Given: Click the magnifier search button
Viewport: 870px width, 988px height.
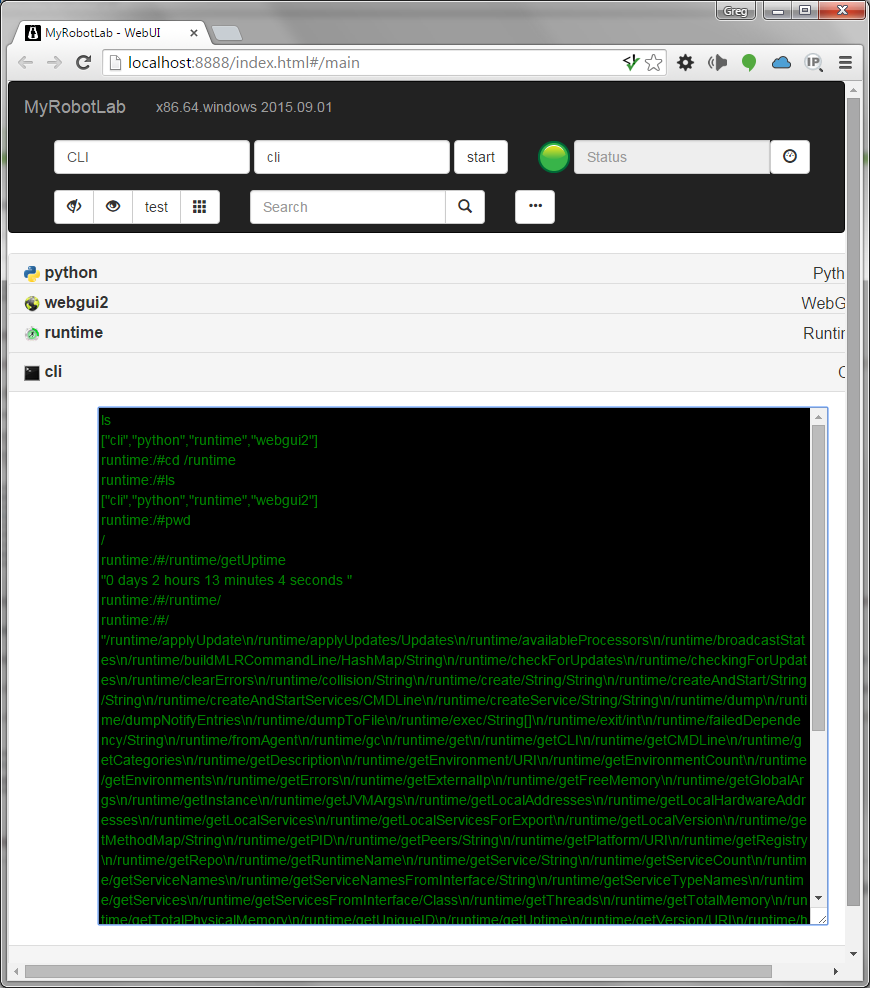Looking at the screenshot, I should click(465, 207).
